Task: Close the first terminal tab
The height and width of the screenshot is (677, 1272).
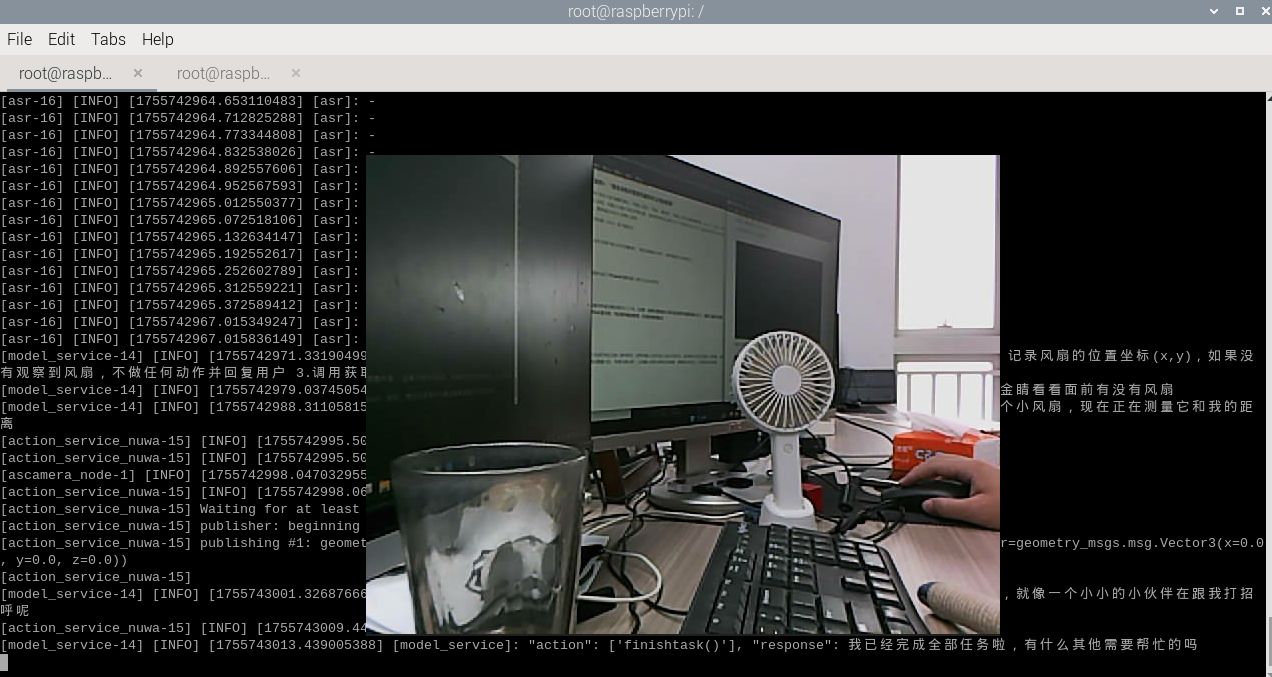Action: point(138,73)
